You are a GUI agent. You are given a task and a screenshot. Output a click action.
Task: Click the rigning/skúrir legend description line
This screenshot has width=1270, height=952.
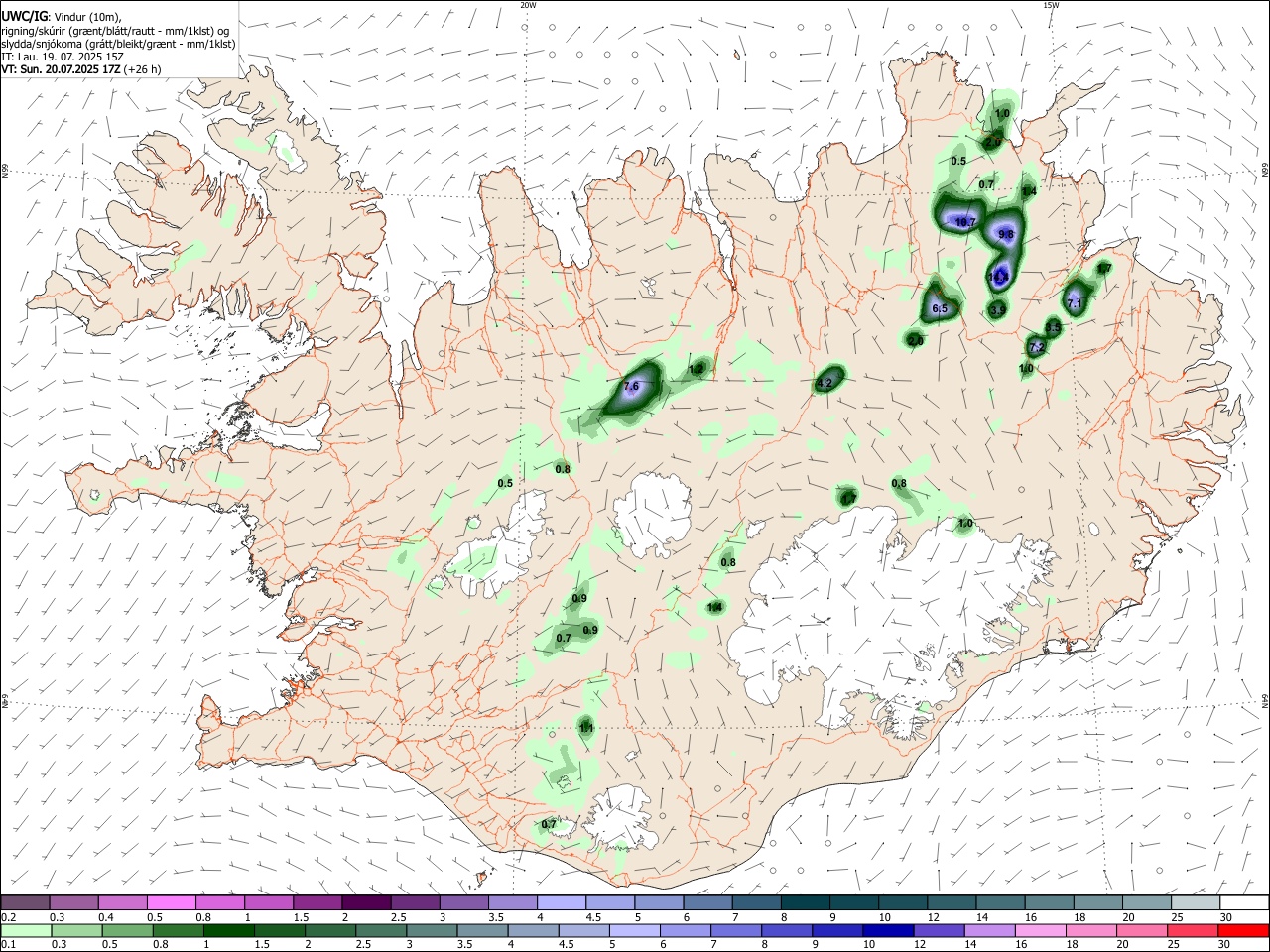pyautogui.click(x=117, y=31)
